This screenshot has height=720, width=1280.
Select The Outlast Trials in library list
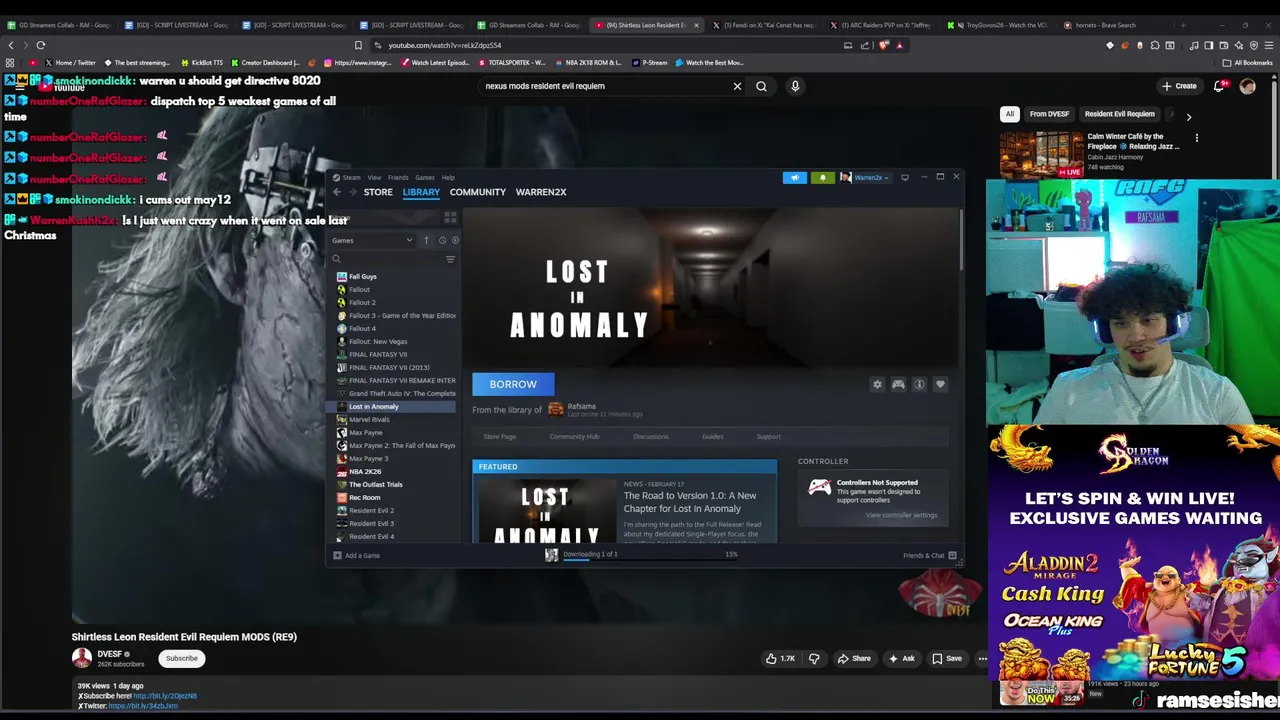click(x=375, y=484)
